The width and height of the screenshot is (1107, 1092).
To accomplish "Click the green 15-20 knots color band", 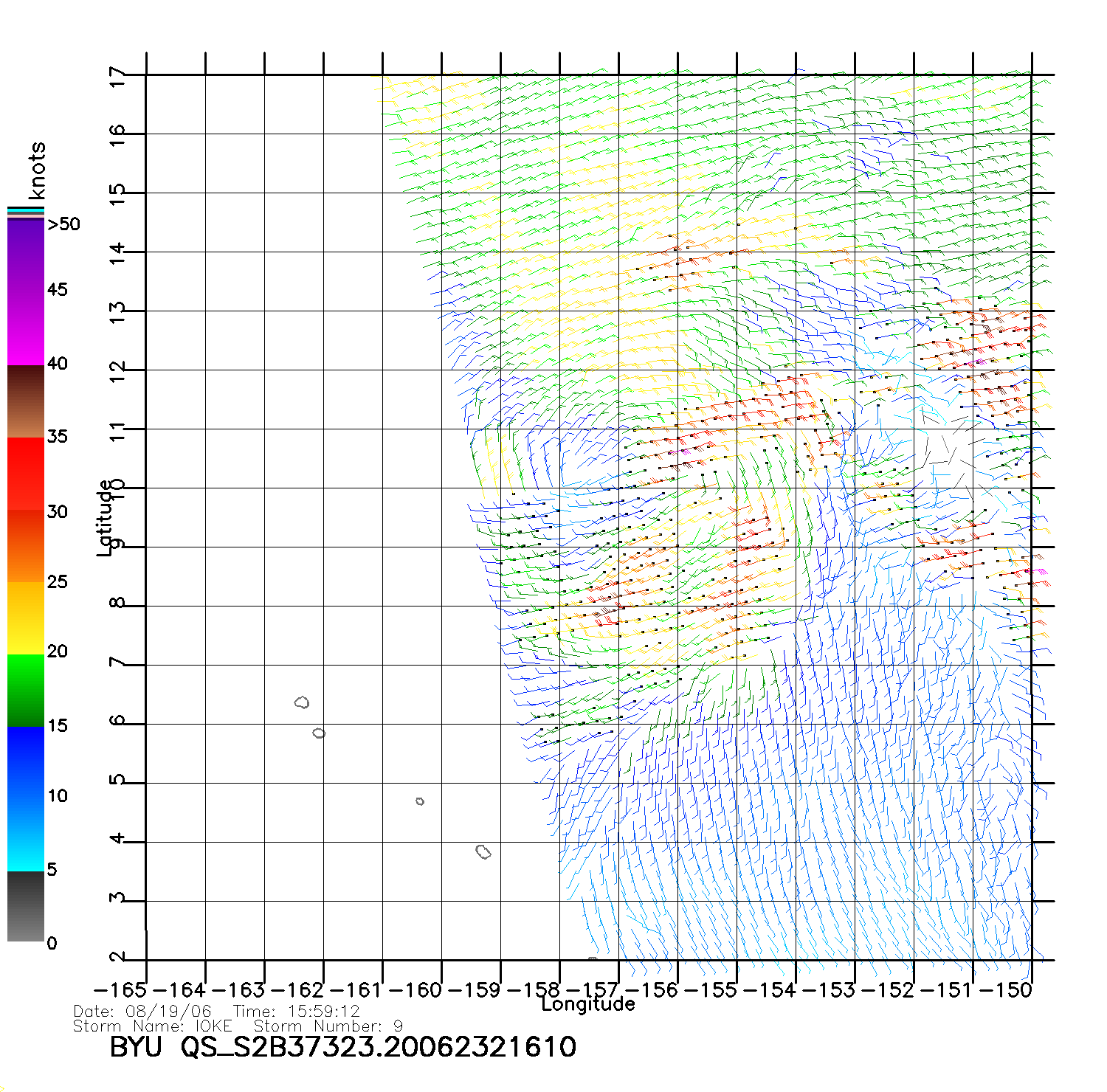I will [26, 690].
